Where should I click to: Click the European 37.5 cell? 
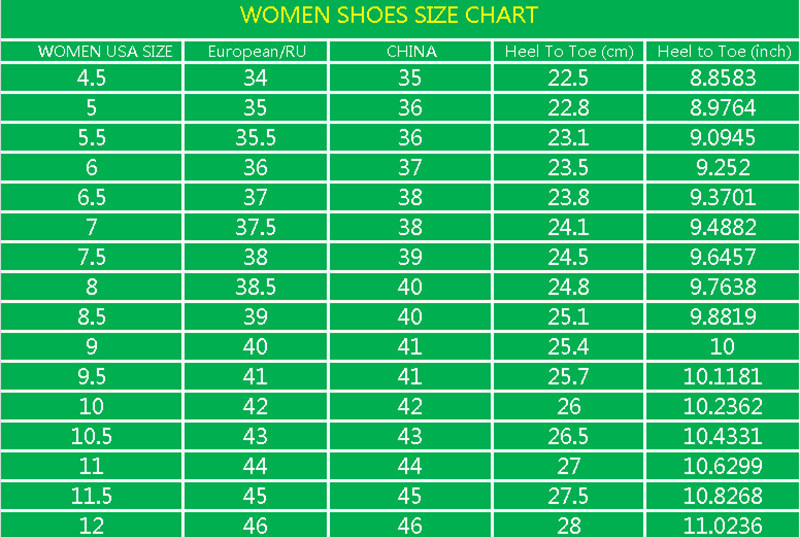point(255,228)
